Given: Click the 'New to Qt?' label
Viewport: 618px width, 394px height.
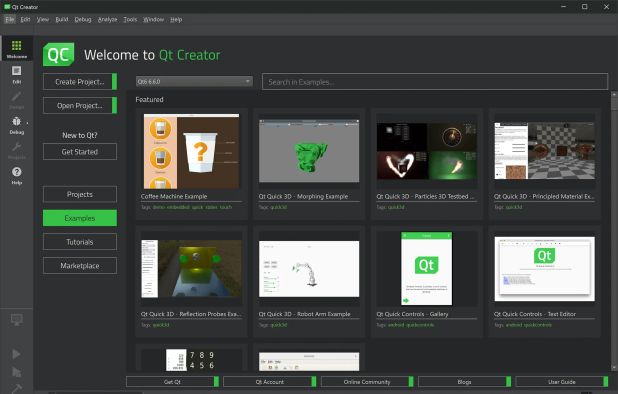Looking at the screenshot, I should coord(80,135).
